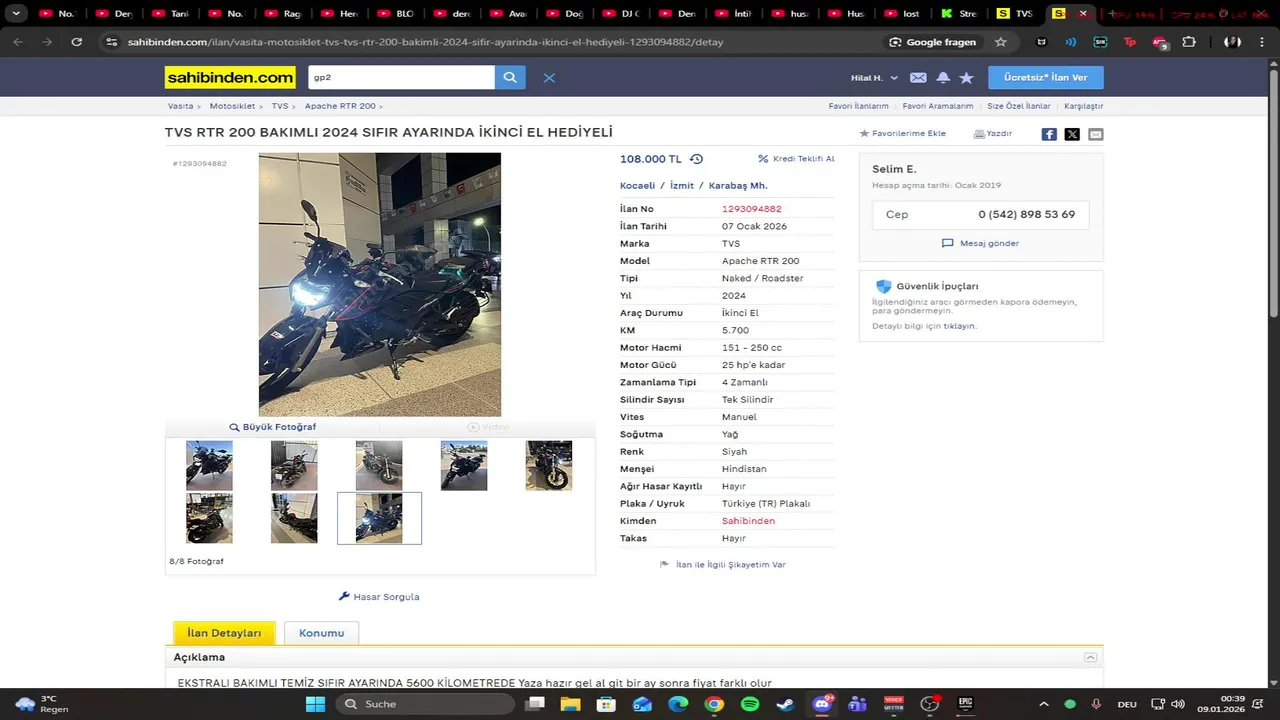Open Steam from the taskbar
Screen dimensions: 1280x720
click(x=786, y=704)
